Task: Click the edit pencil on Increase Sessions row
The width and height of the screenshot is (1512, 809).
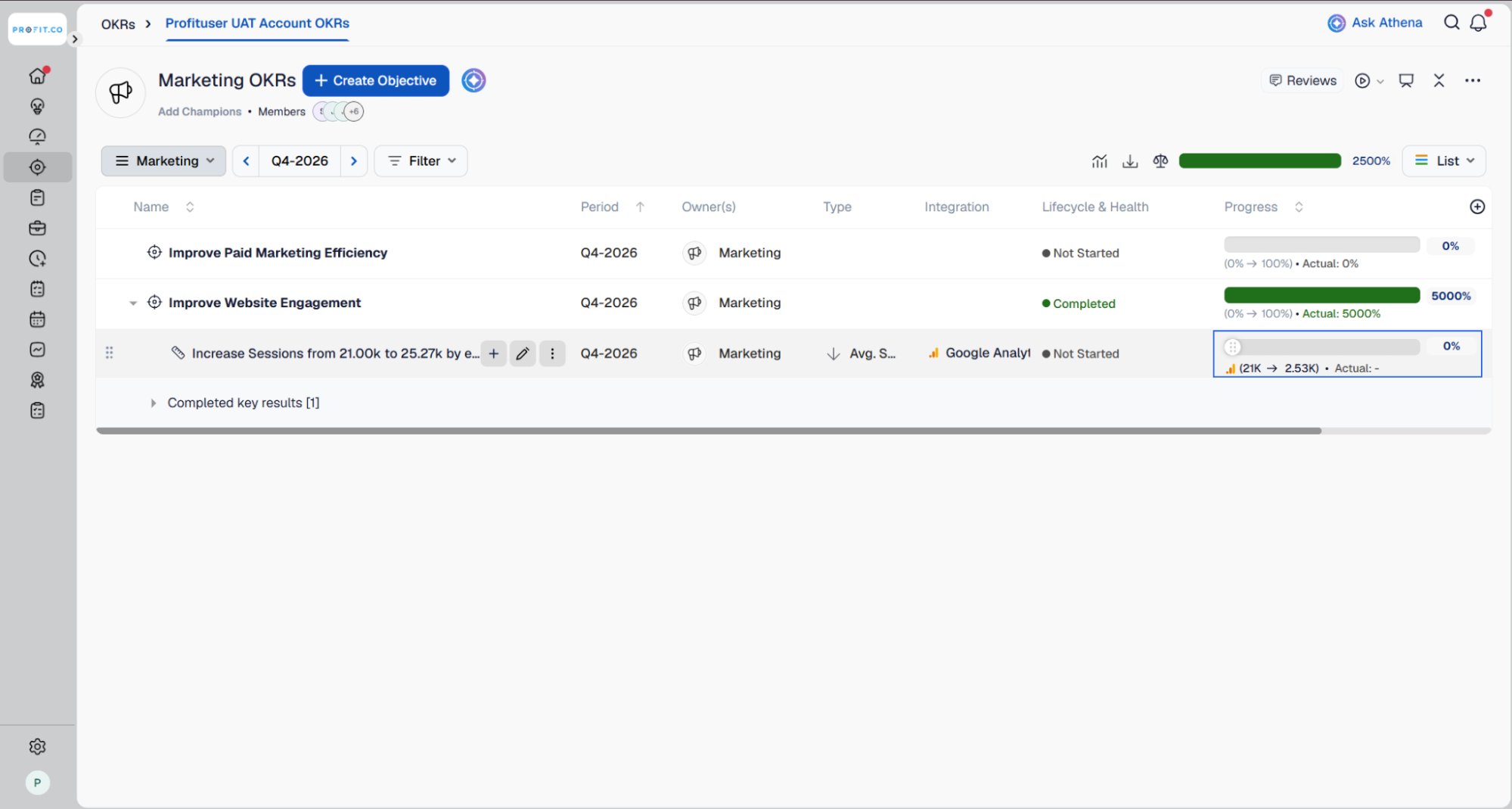Action: pos(522,353)
